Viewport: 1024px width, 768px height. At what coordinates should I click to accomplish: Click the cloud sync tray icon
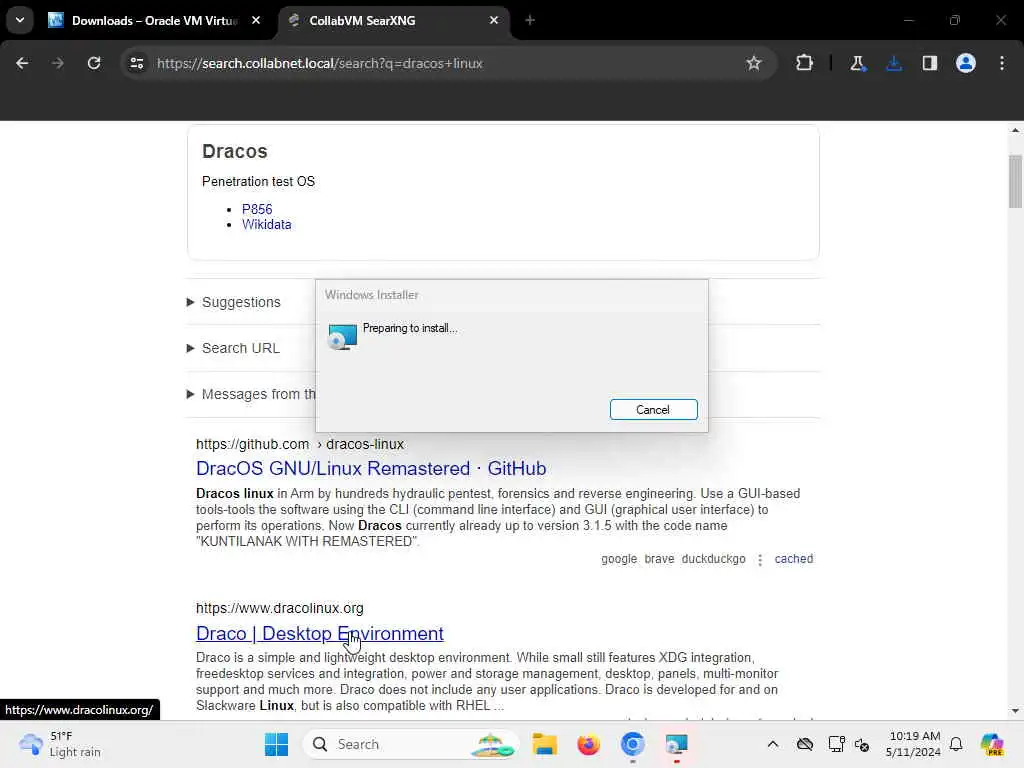click(805, 744)
